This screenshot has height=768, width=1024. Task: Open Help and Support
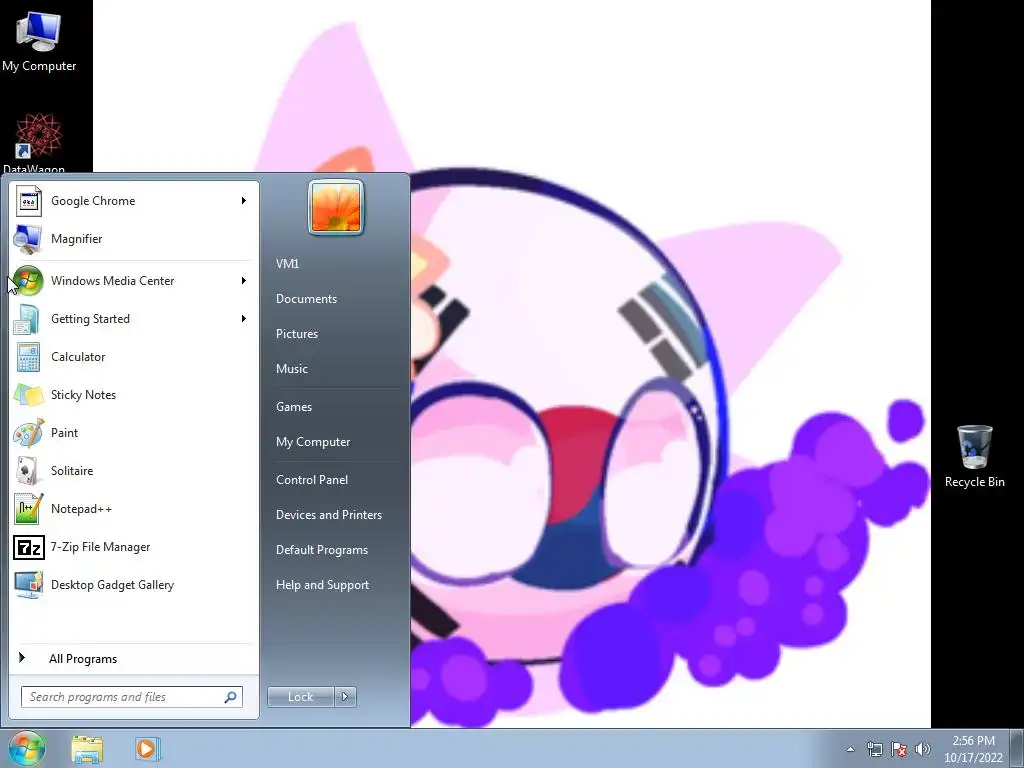click(322, 585)
